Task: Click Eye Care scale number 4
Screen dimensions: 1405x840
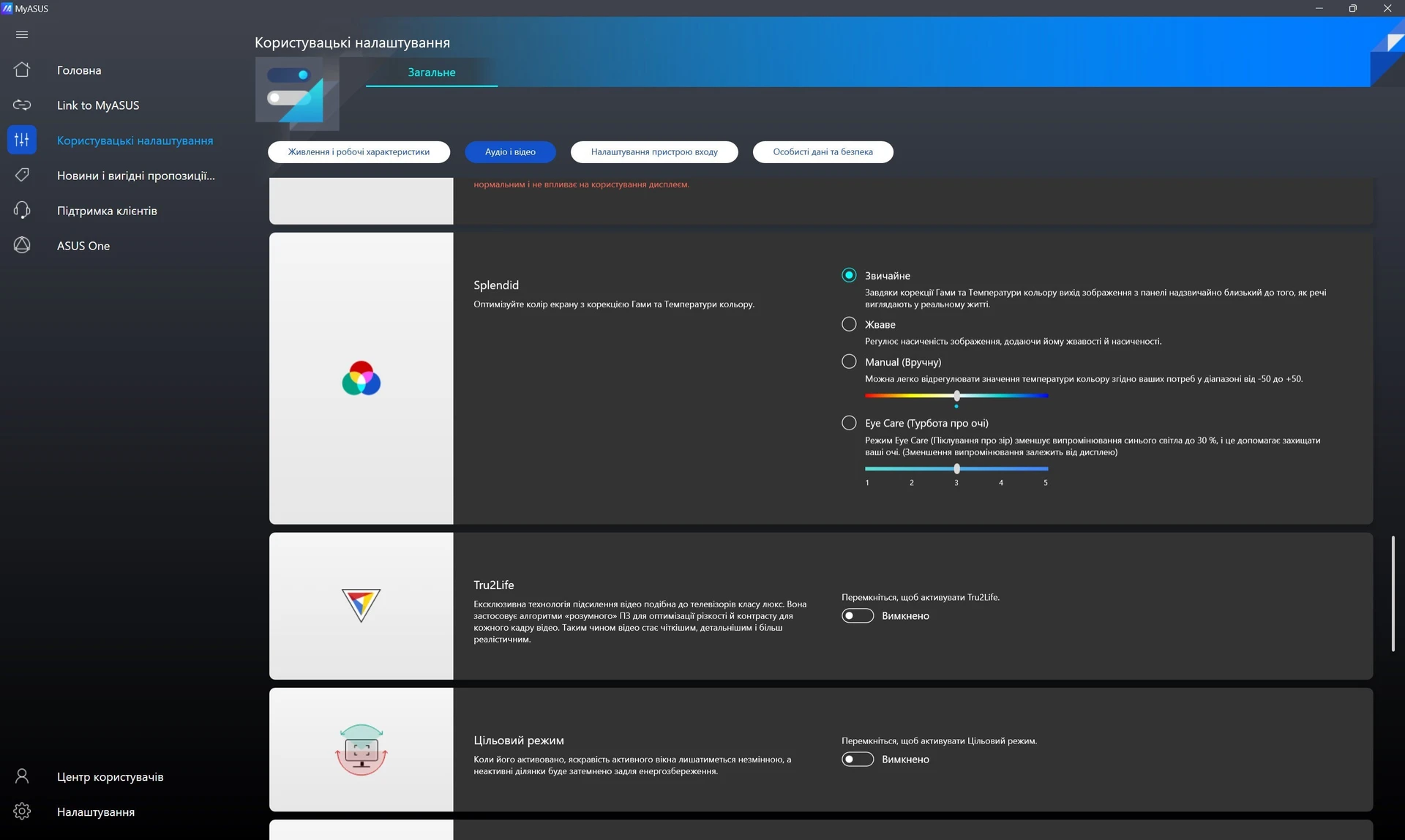Action: pos(1001,483)
